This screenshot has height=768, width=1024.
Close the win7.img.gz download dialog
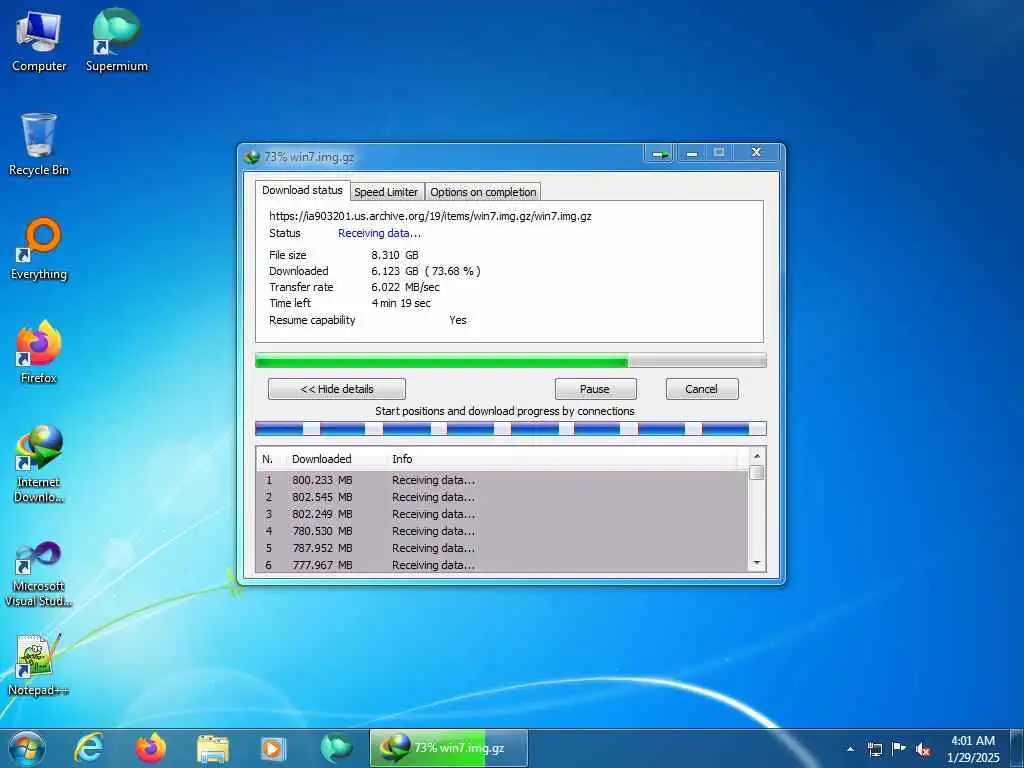(x=756, y=153)
